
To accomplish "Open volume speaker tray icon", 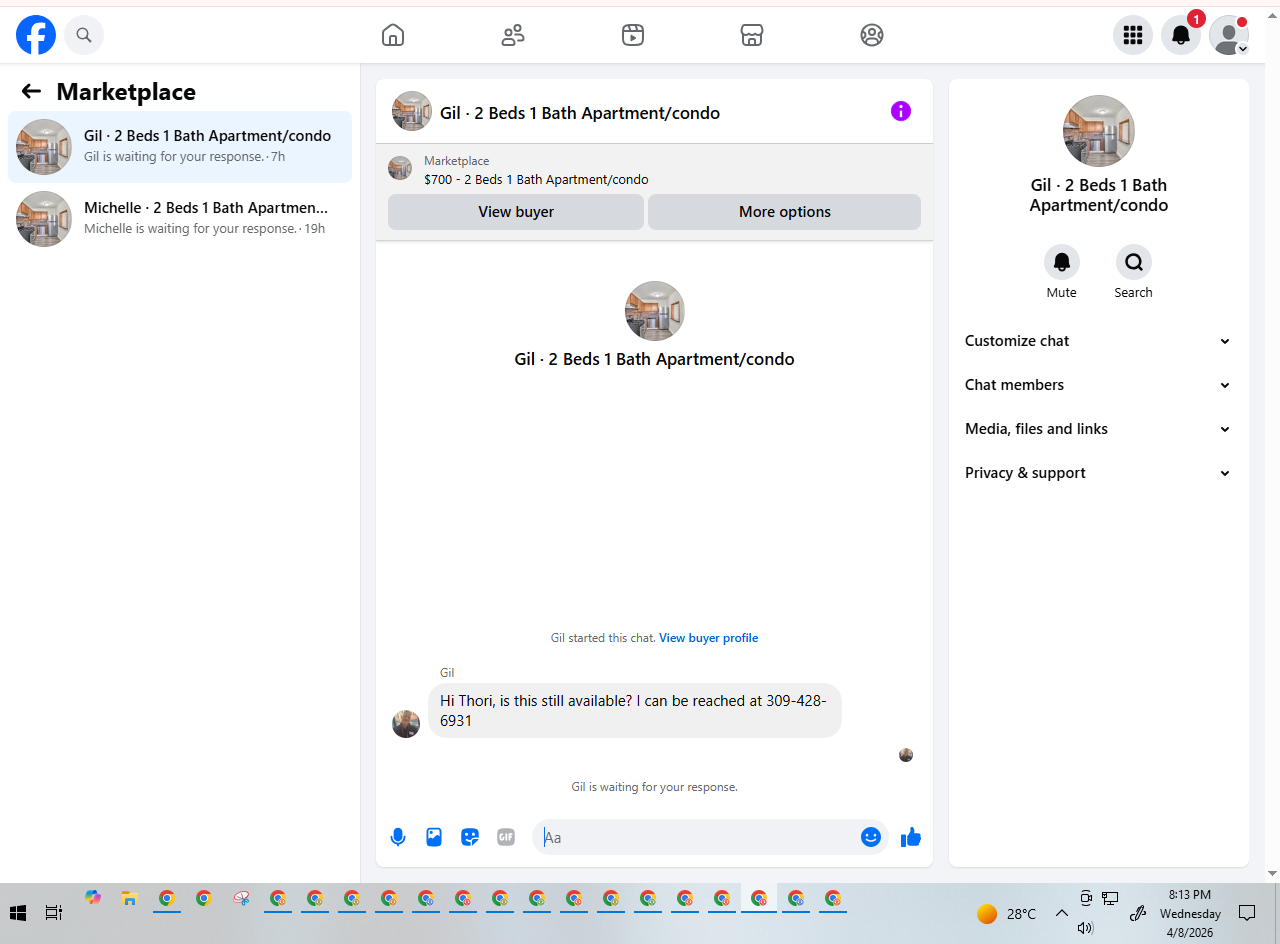I will [x=1086, y=928].
